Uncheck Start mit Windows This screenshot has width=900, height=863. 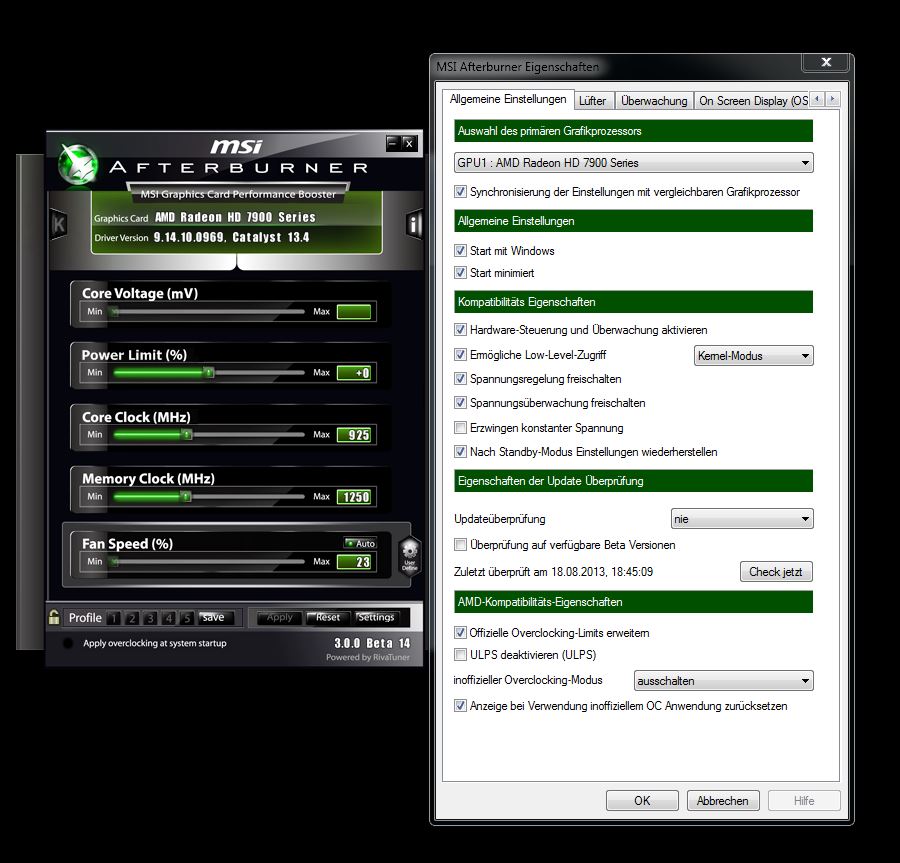pyautogui.click(x=460, y=251)
